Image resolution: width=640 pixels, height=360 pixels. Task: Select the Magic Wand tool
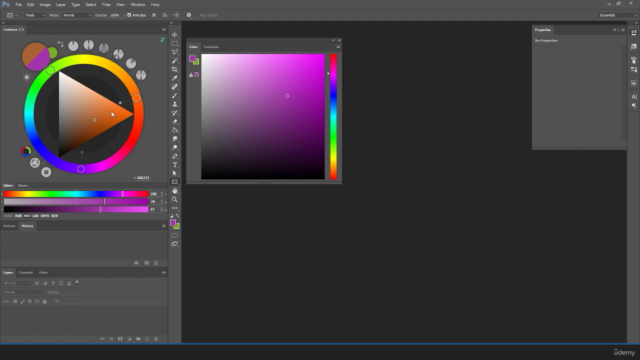(x=175, y=61)
